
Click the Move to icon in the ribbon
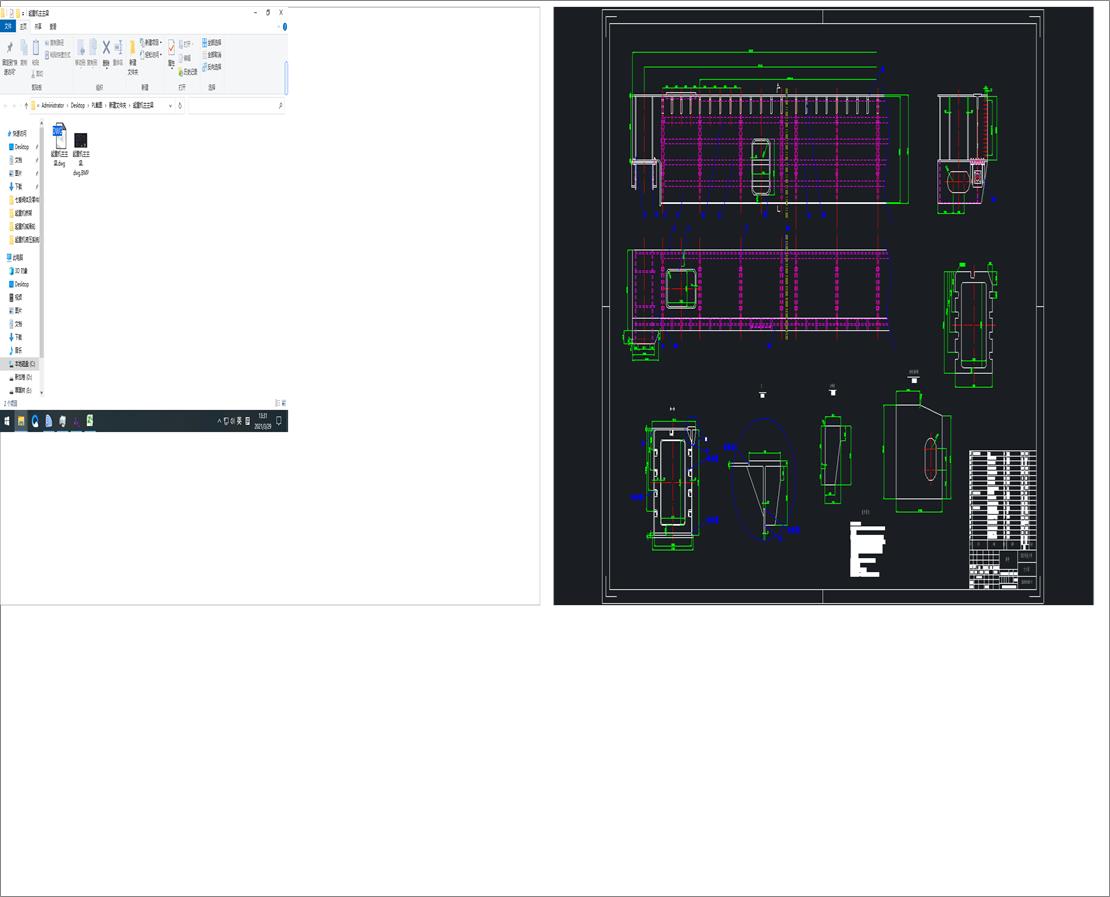tap(81, 47)
